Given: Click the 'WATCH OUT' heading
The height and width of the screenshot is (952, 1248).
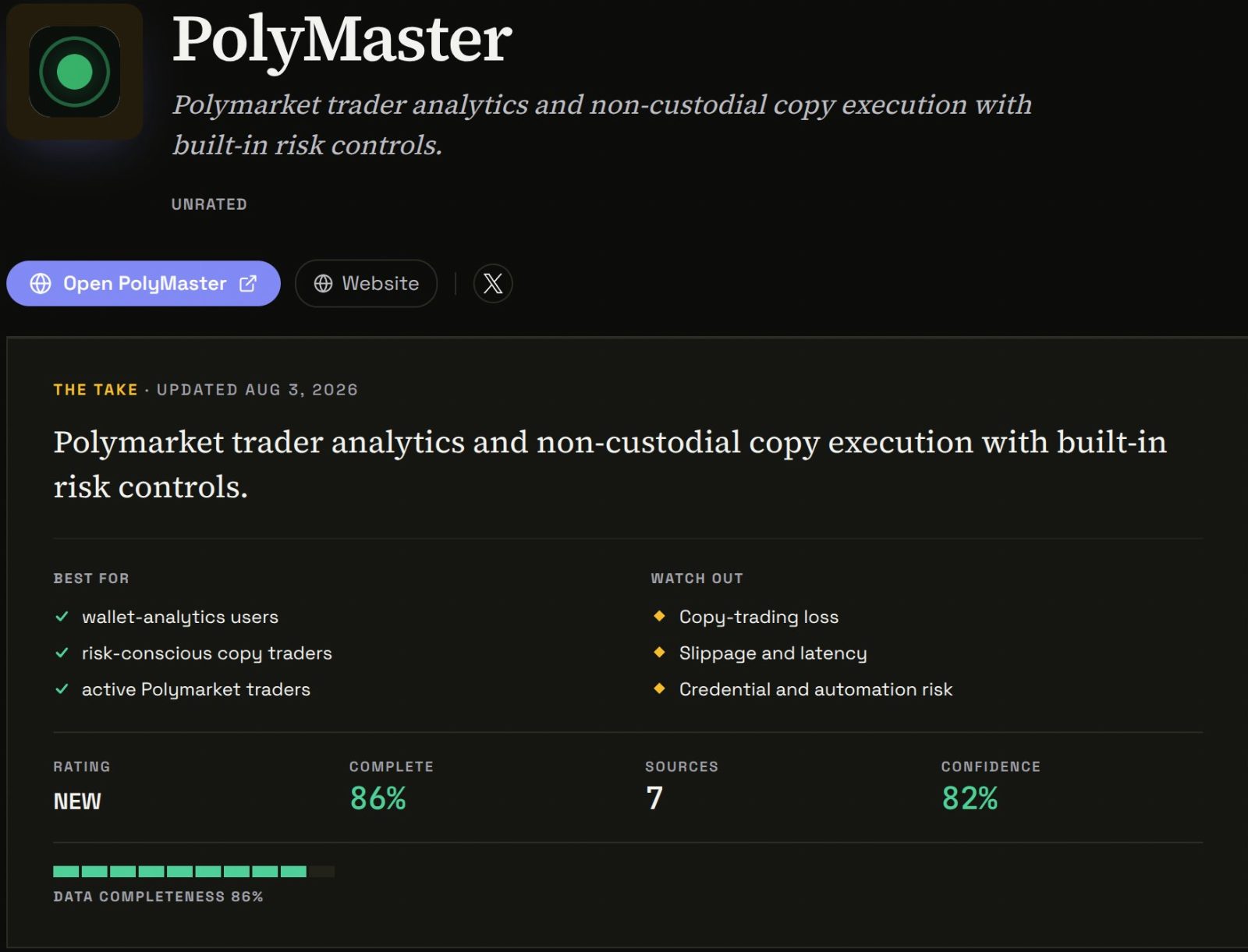Looking at the screenshot, I should tap(697, 579).
